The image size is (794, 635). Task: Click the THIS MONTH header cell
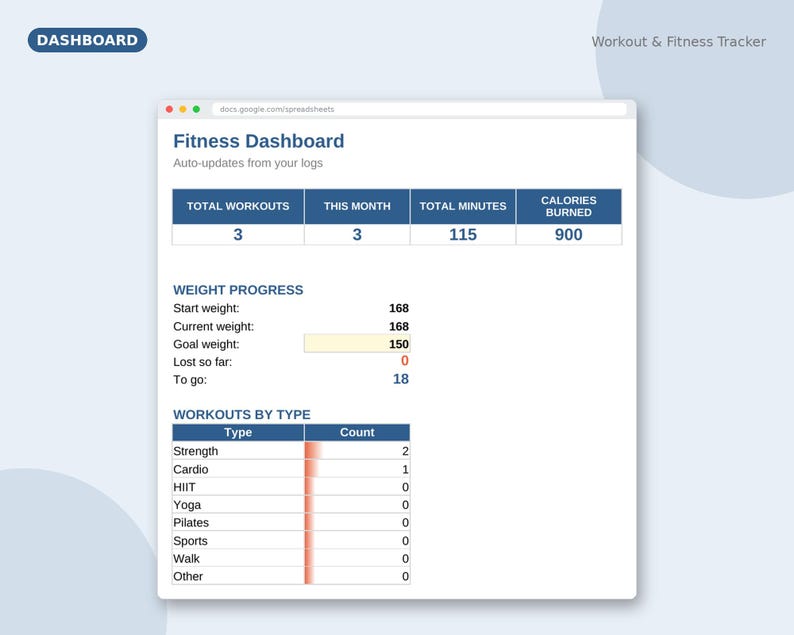point(357,207)
